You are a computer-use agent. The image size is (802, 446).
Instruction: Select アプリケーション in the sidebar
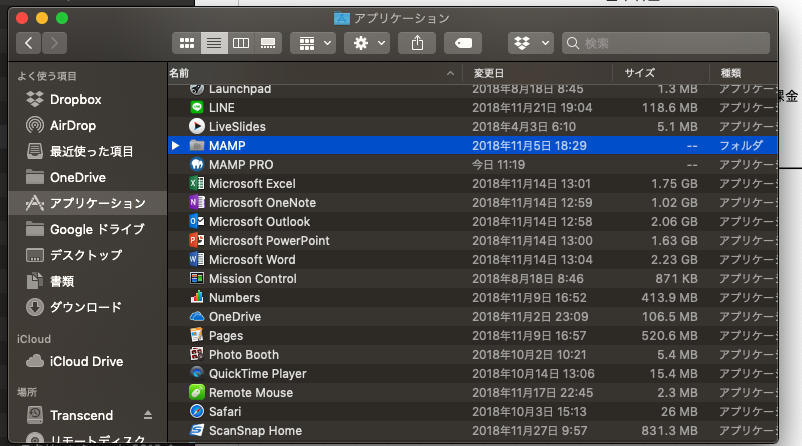tap(87, 203)
